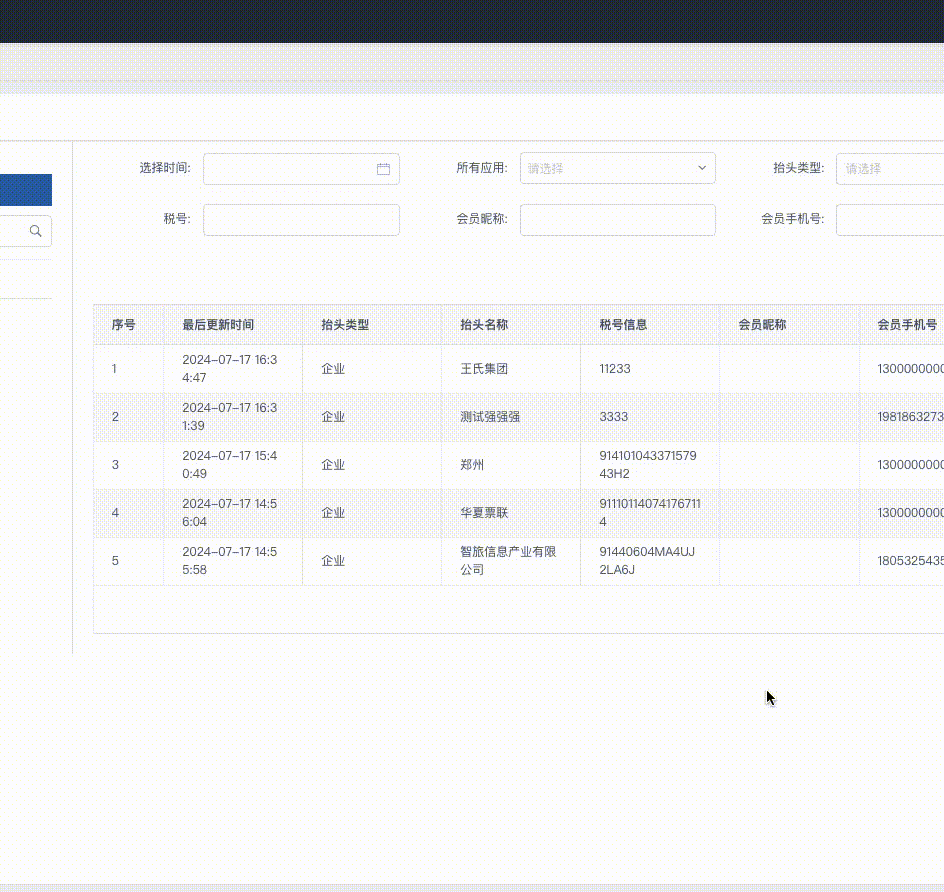Click the search magnifier icon in sidebar
Viewport: 944px width, 892px height.
pos(36,231)
